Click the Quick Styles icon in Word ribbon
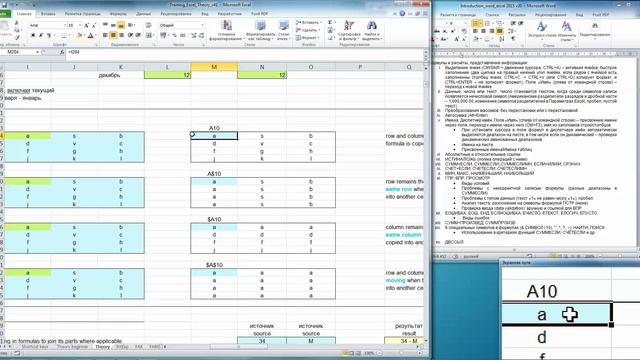Viewport: 640px width, 360px height. point(542,30)
